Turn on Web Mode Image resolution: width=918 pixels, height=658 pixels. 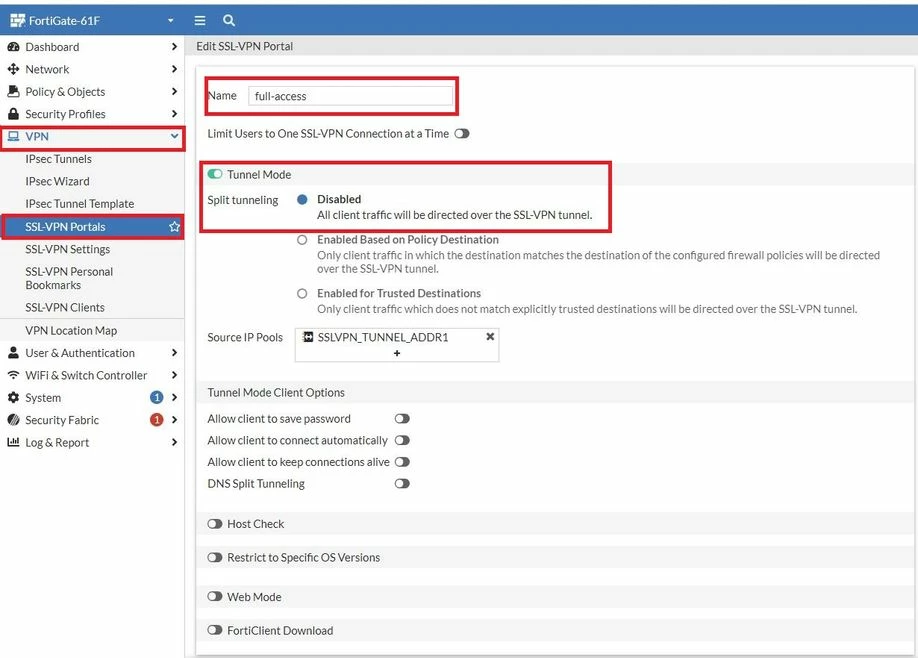tap(215, 597)
